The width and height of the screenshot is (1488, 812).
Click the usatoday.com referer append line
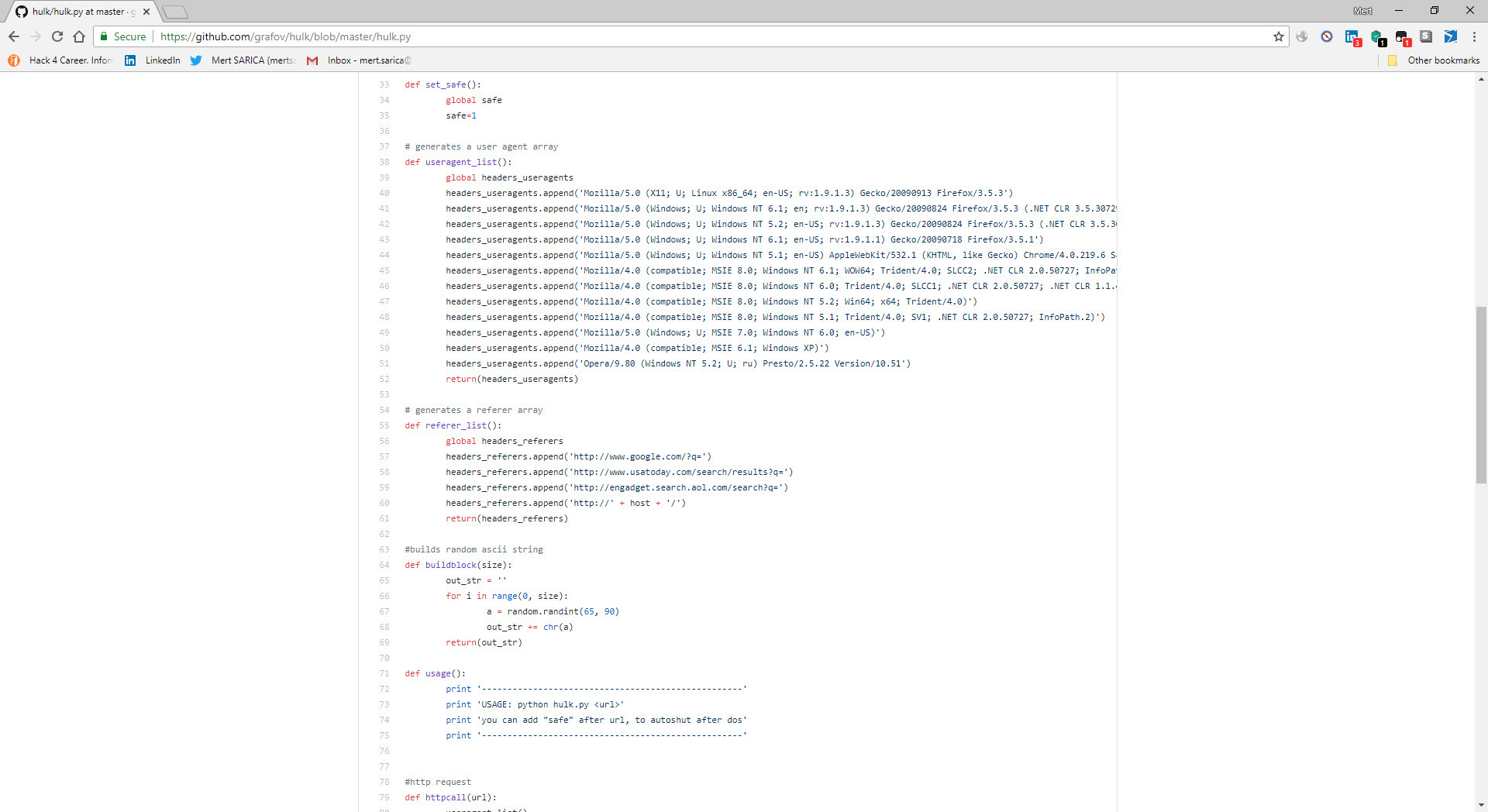(619, 472)
